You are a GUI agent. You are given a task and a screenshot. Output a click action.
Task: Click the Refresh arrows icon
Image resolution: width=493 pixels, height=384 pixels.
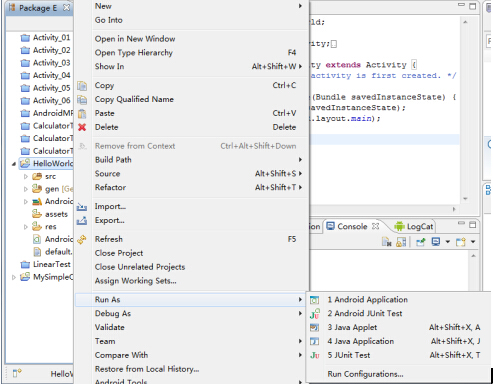[82, 239]
